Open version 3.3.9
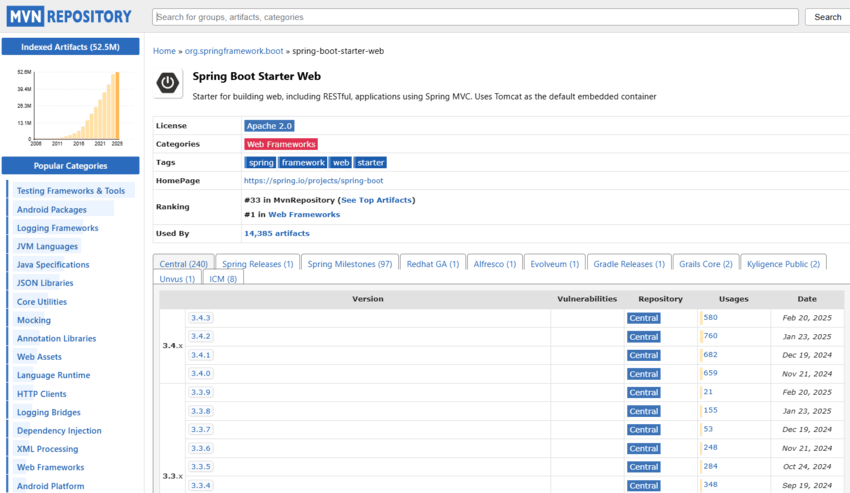 tap(201, 392)
